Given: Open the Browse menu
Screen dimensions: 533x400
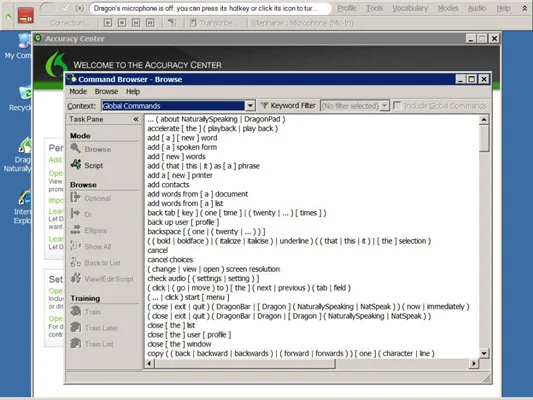Looking at the screenshot, I should tap(106, 91).
